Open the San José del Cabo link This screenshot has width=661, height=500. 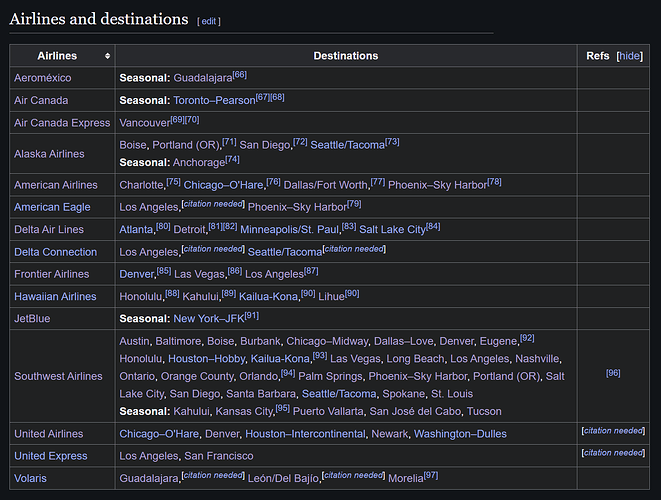(x=415, y=411)
